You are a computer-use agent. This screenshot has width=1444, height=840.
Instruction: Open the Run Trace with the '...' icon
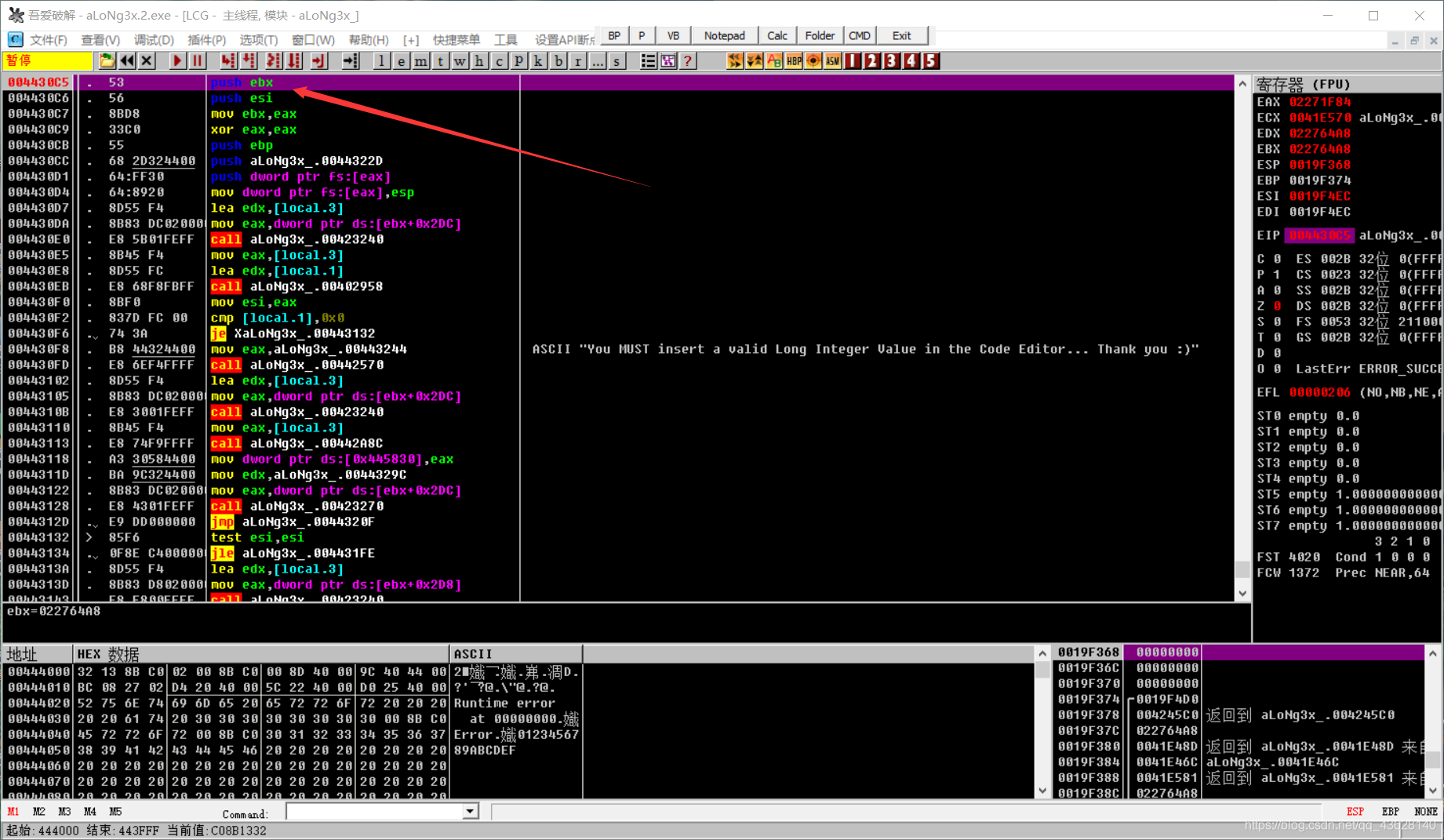598,60
